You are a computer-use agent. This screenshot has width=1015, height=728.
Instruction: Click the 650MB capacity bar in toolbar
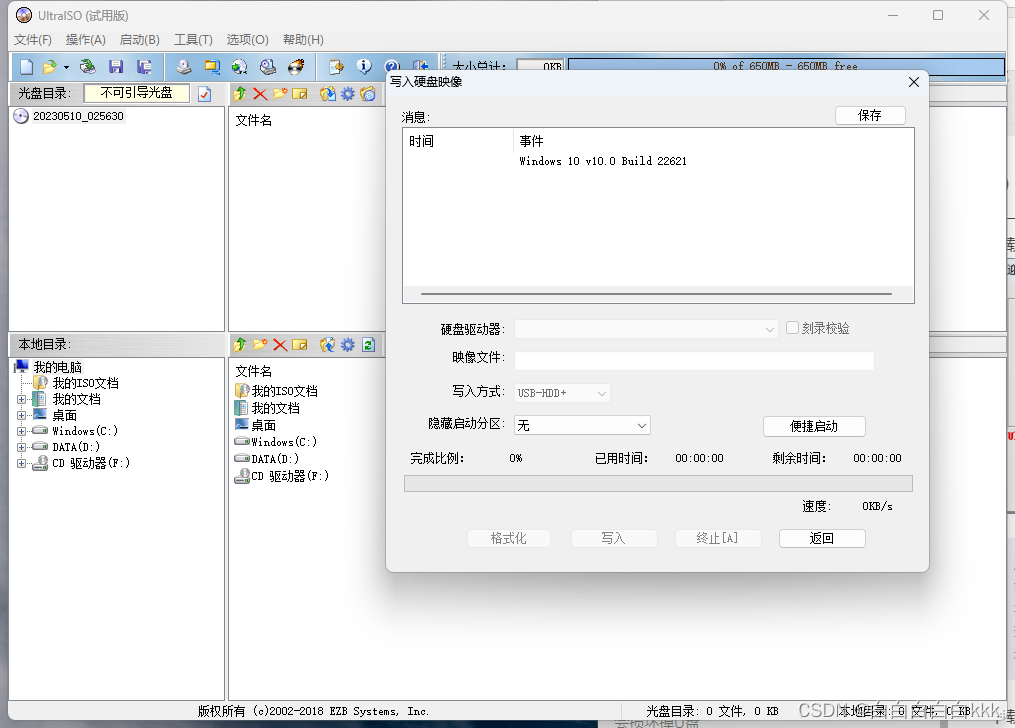pyautogui.click(x=786, y=66)
